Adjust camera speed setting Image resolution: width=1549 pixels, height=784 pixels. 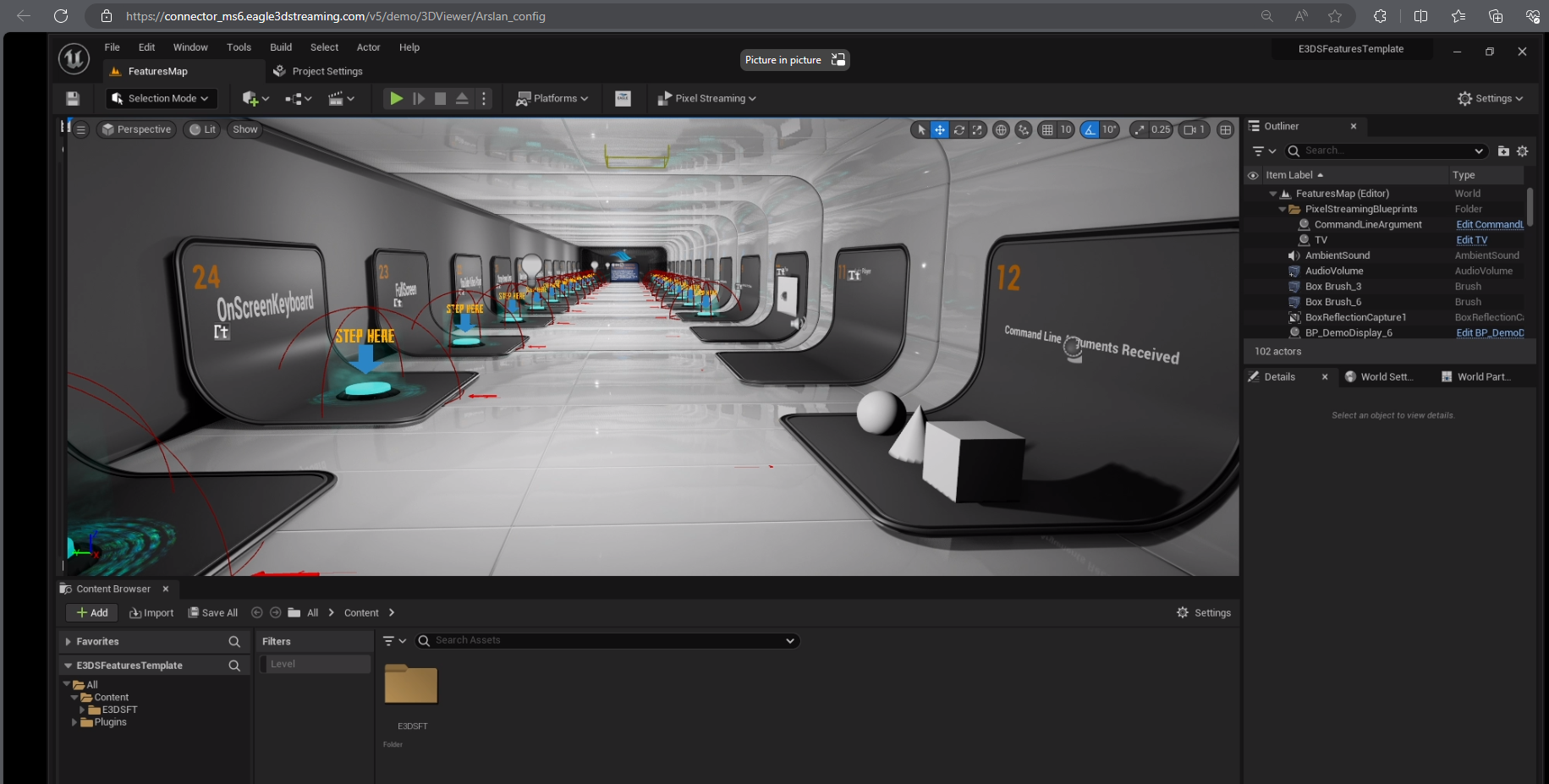1194,129
